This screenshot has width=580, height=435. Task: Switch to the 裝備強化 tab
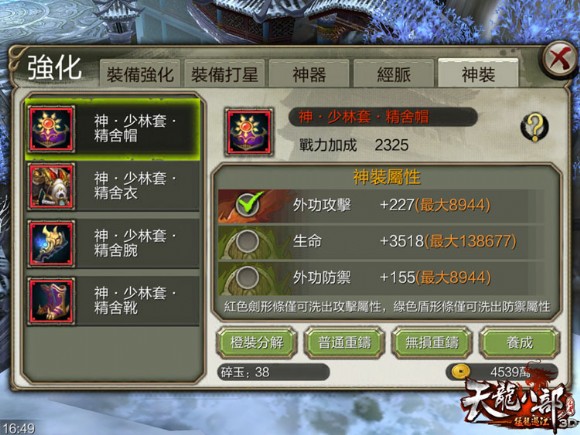click(140, 74)
